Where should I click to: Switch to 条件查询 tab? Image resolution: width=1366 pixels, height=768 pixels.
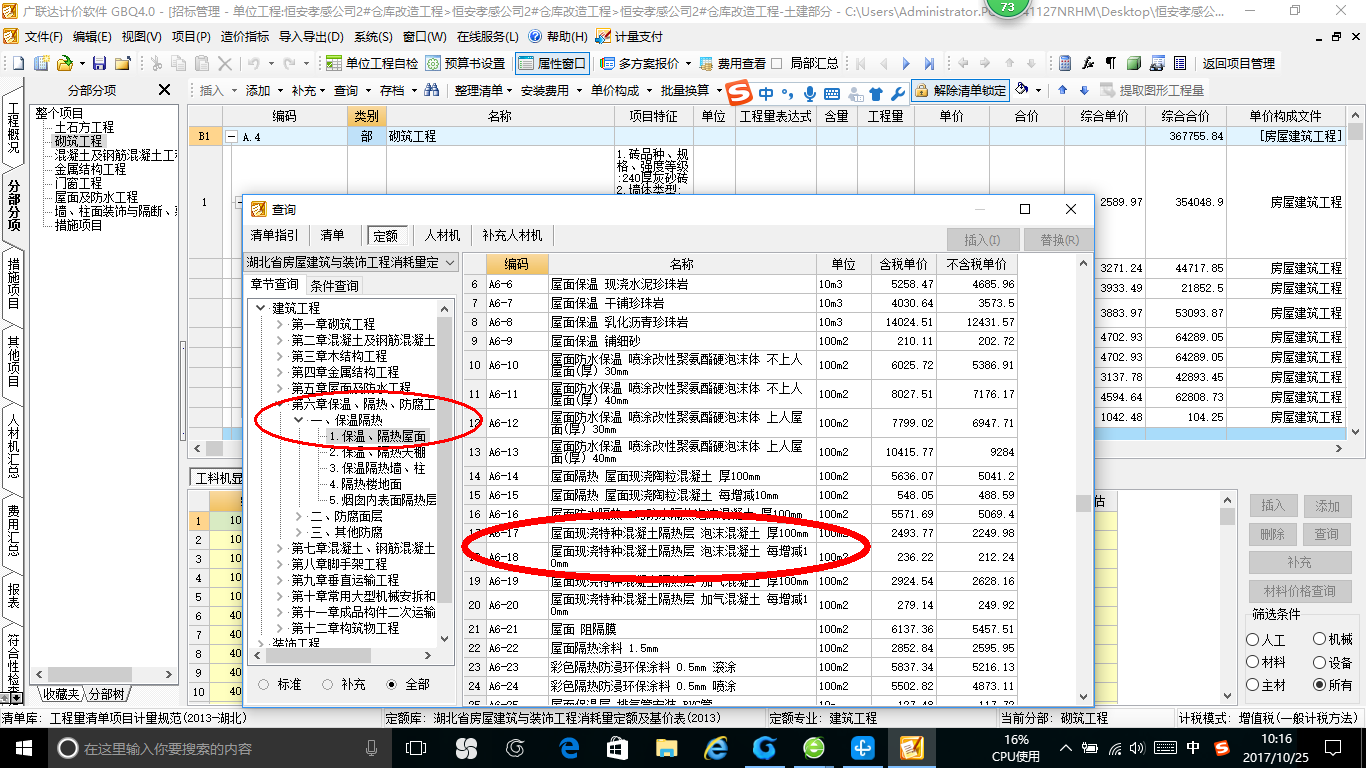pyautogui.click(x=334, y=285)
